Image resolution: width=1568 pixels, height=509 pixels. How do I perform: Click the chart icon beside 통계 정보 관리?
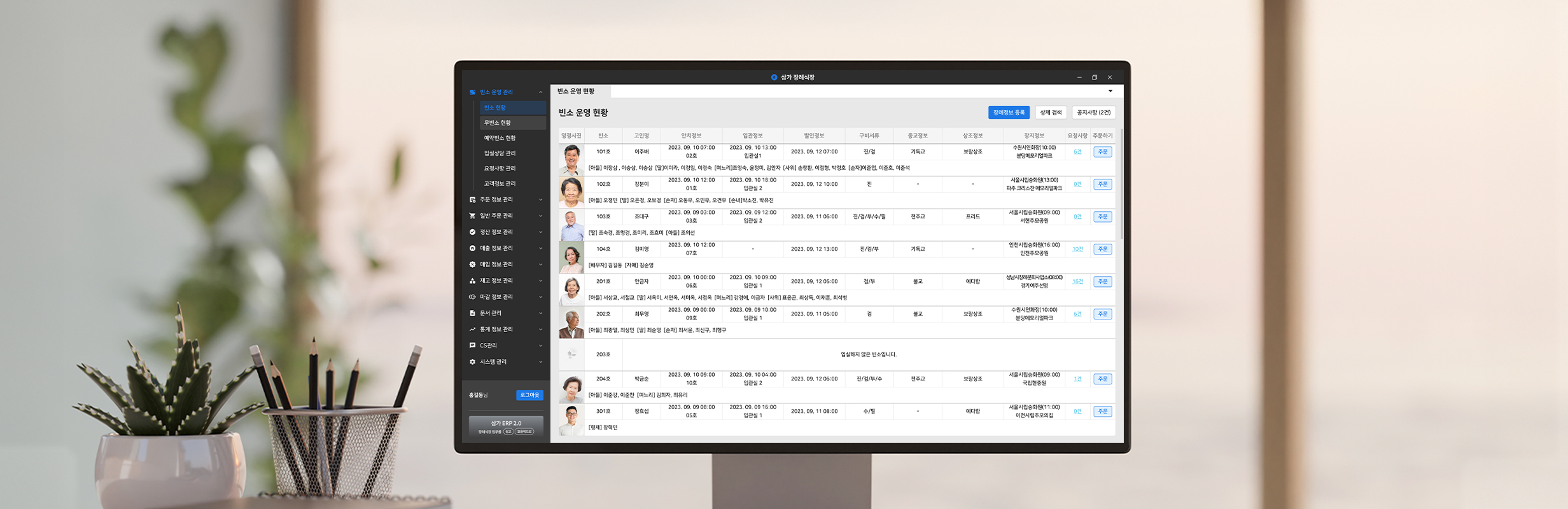472,330
